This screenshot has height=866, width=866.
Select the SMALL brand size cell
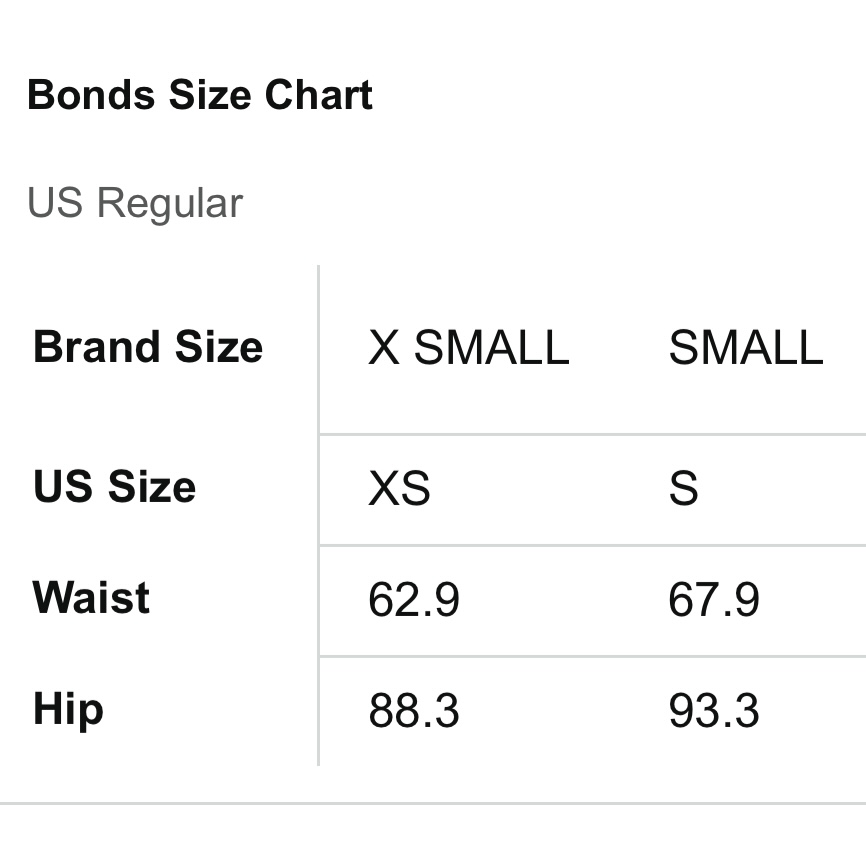[745, 348]
